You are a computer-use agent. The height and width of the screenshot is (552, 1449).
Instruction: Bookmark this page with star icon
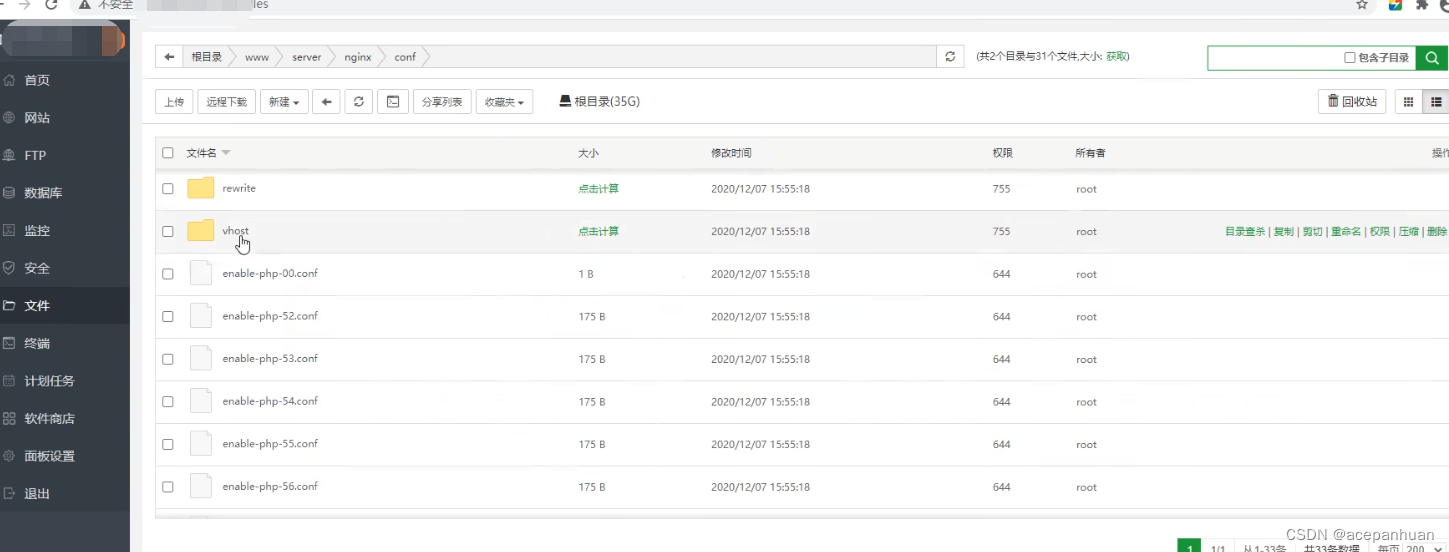coord(1362,5)
